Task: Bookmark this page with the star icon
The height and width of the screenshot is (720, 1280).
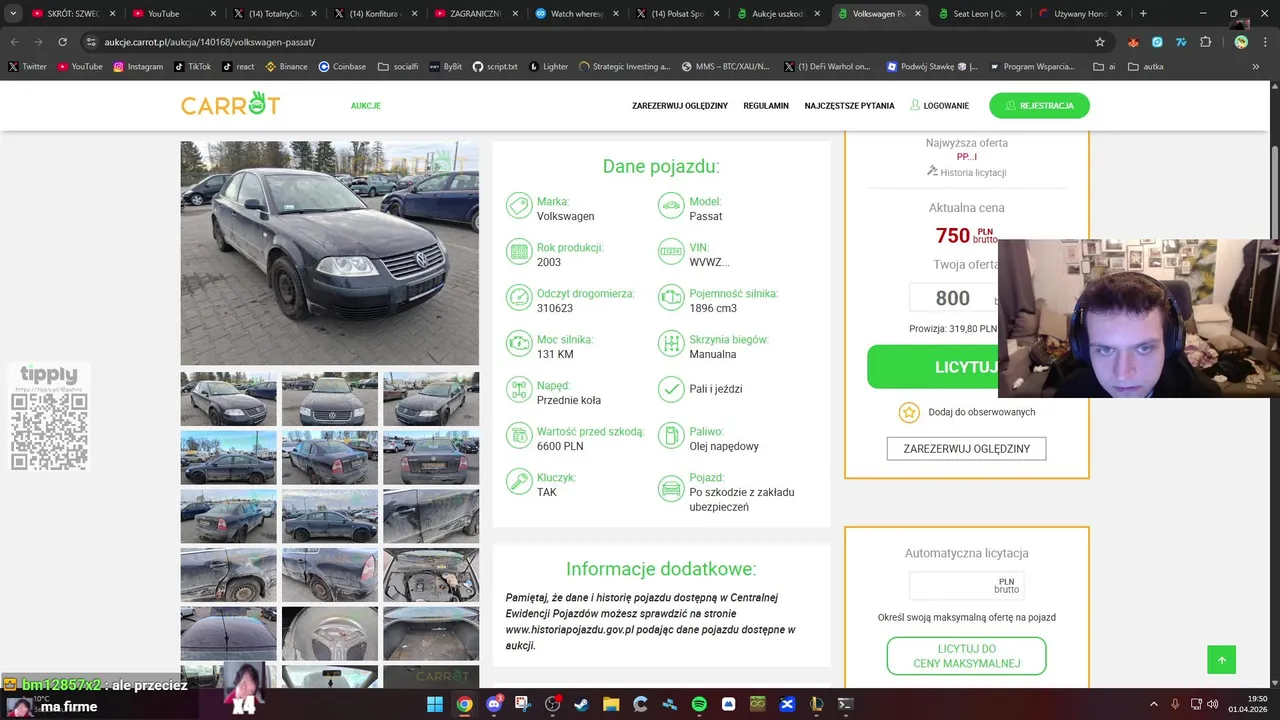Action: (1100, 42)
